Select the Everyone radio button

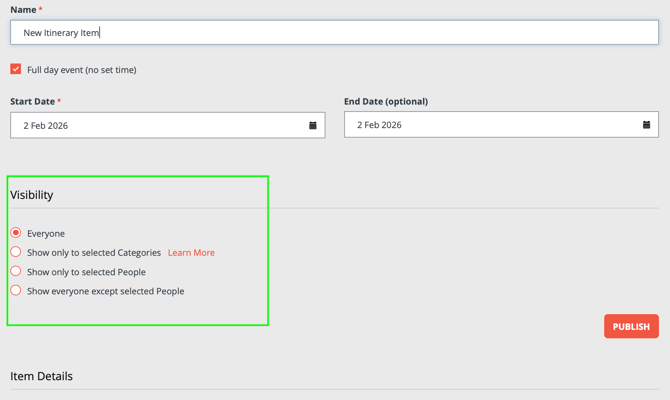pyautogui.click(x=16, y=233)
